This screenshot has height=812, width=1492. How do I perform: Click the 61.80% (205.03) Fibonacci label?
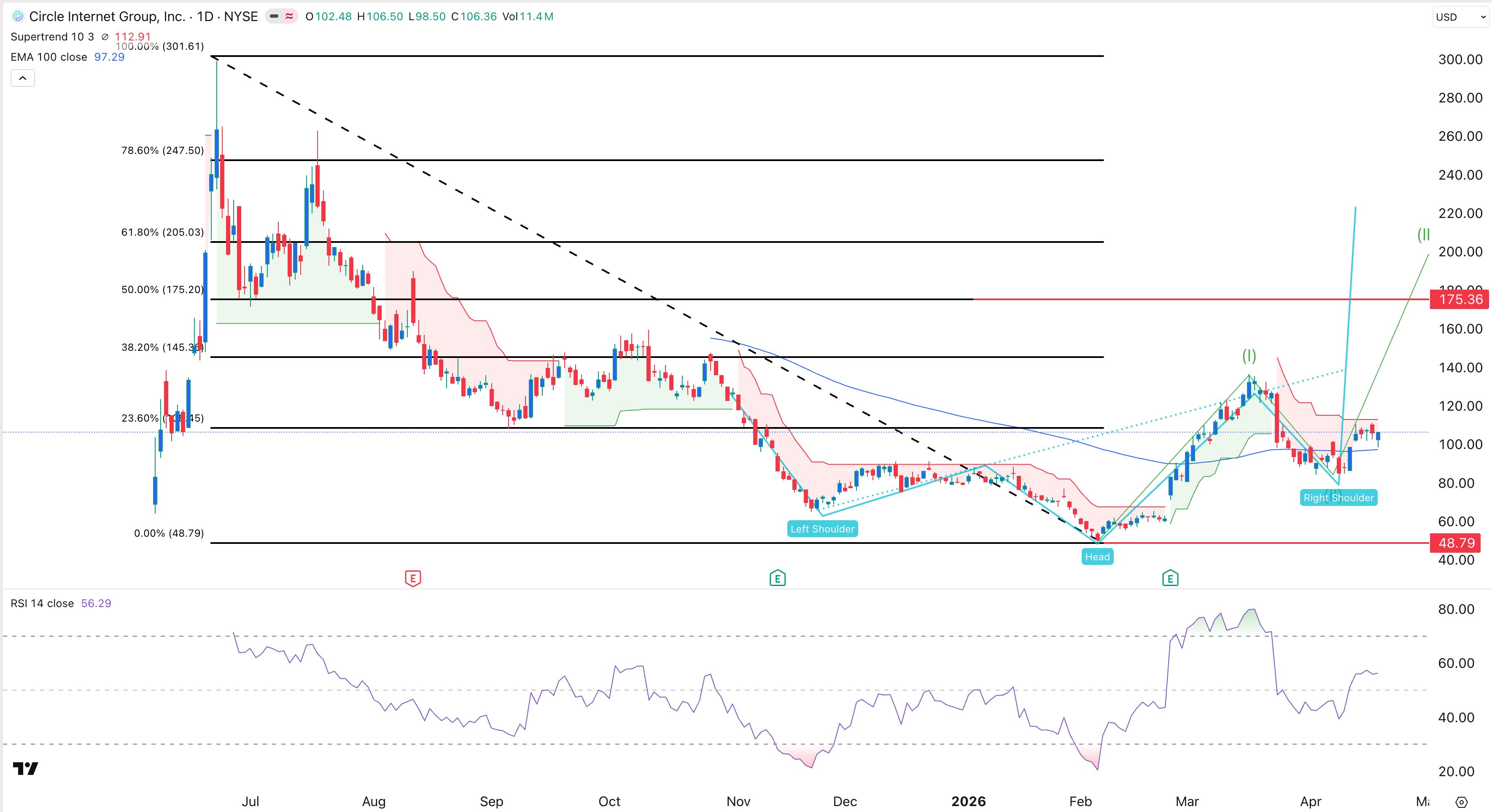(162, 232)
